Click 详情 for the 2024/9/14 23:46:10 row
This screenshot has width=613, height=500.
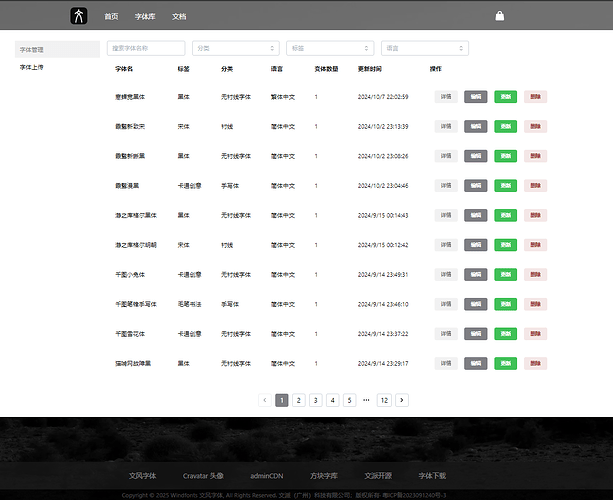tap(446, 304)
